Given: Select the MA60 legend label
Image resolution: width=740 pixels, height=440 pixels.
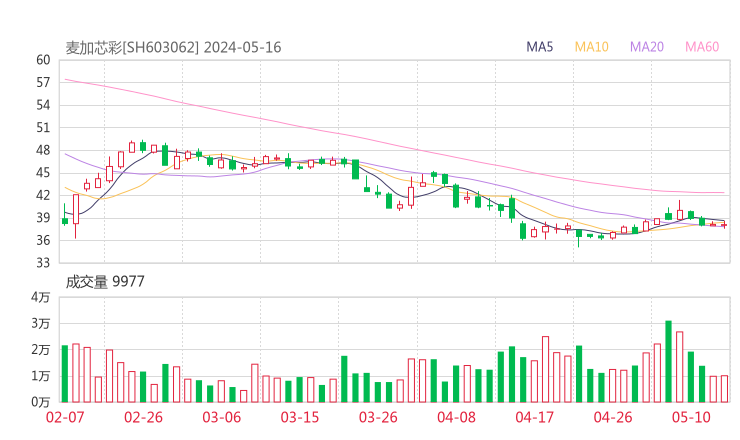Looking at the screenshot, I should coord(702,47).
